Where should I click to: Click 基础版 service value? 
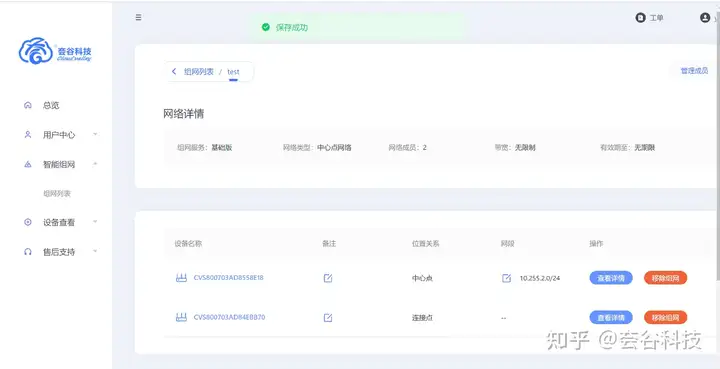[222, 148]
